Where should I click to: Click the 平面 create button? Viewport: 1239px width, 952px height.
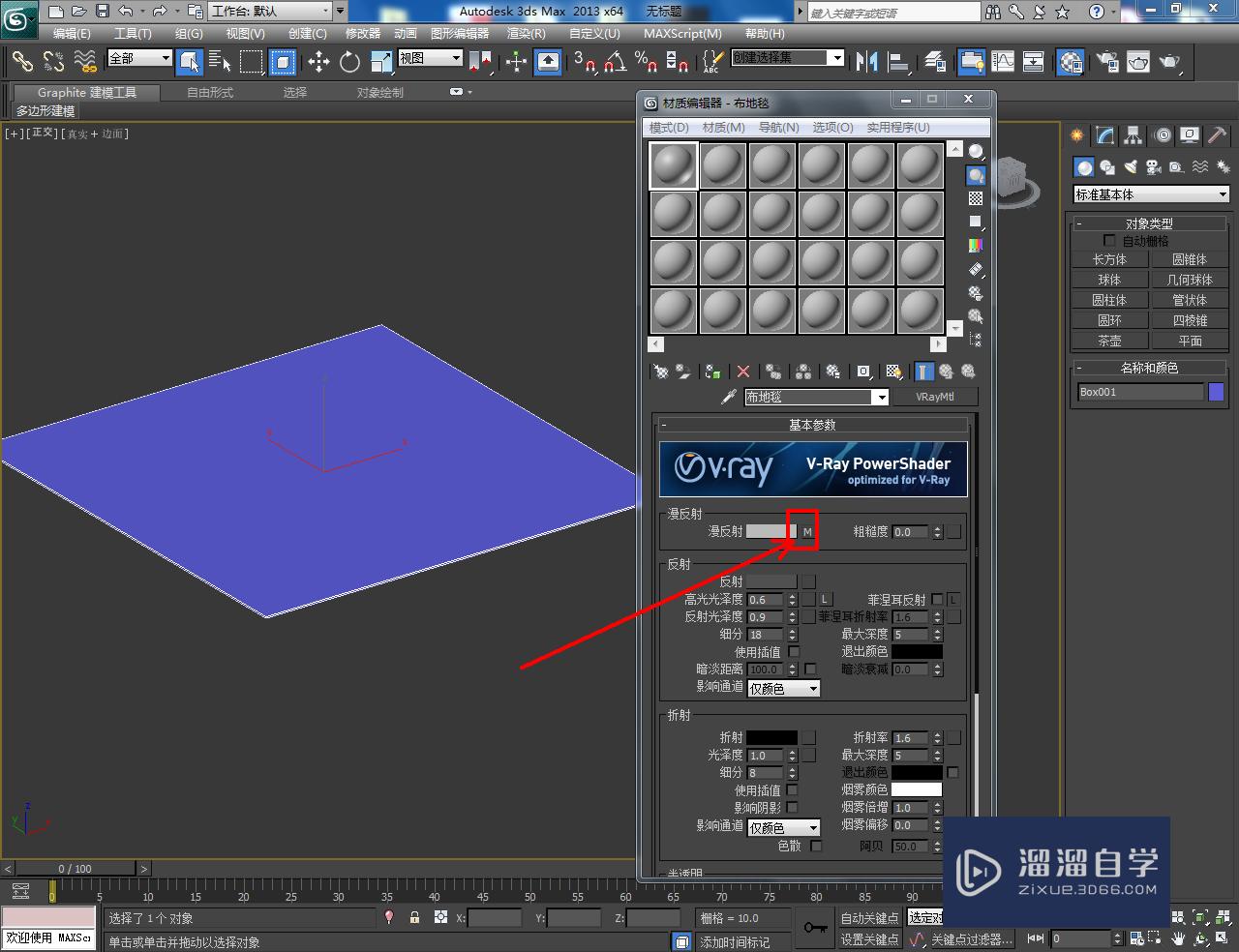click(1190, 341)
